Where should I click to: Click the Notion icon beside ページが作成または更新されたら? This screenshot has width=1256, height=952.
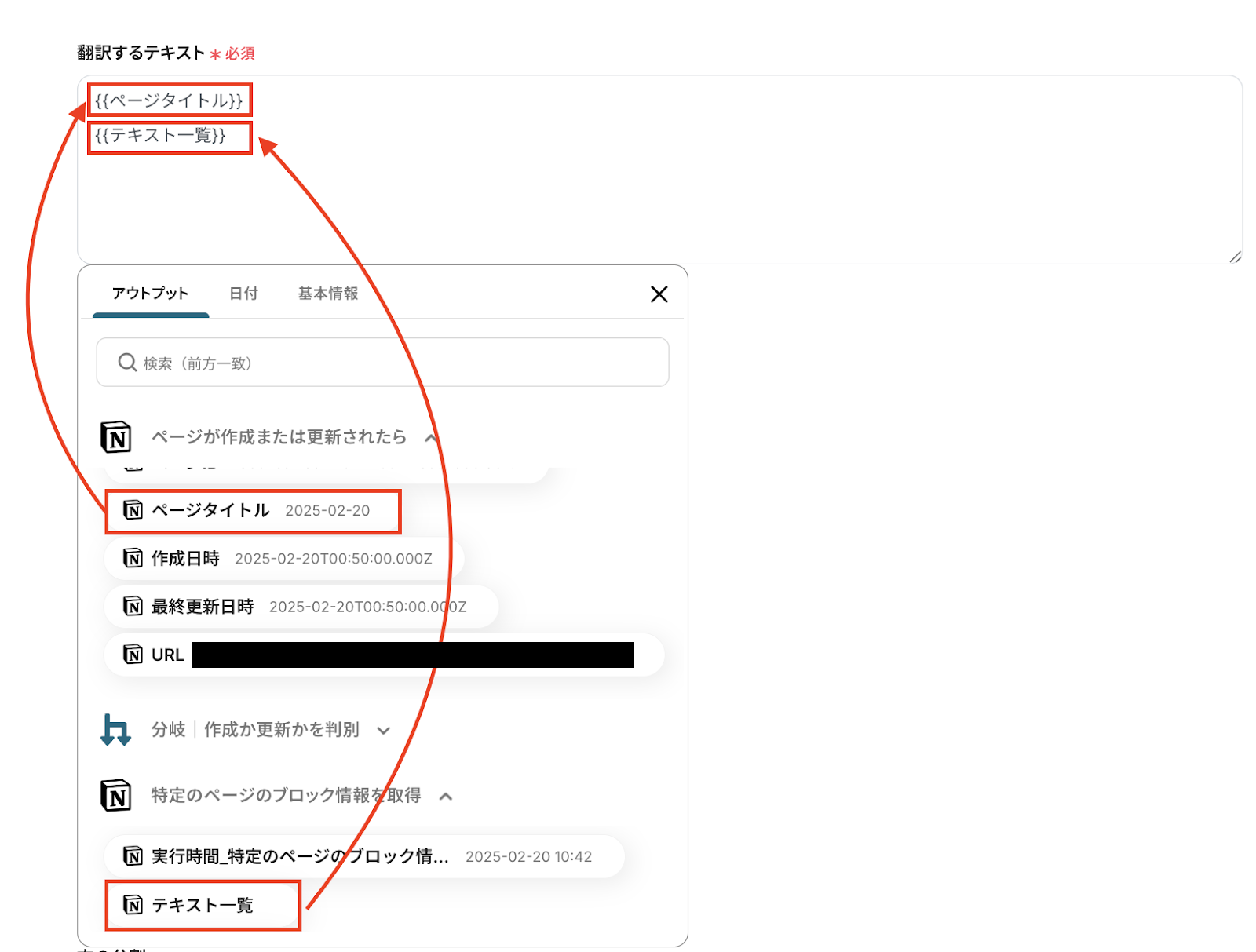click(116, 437)
